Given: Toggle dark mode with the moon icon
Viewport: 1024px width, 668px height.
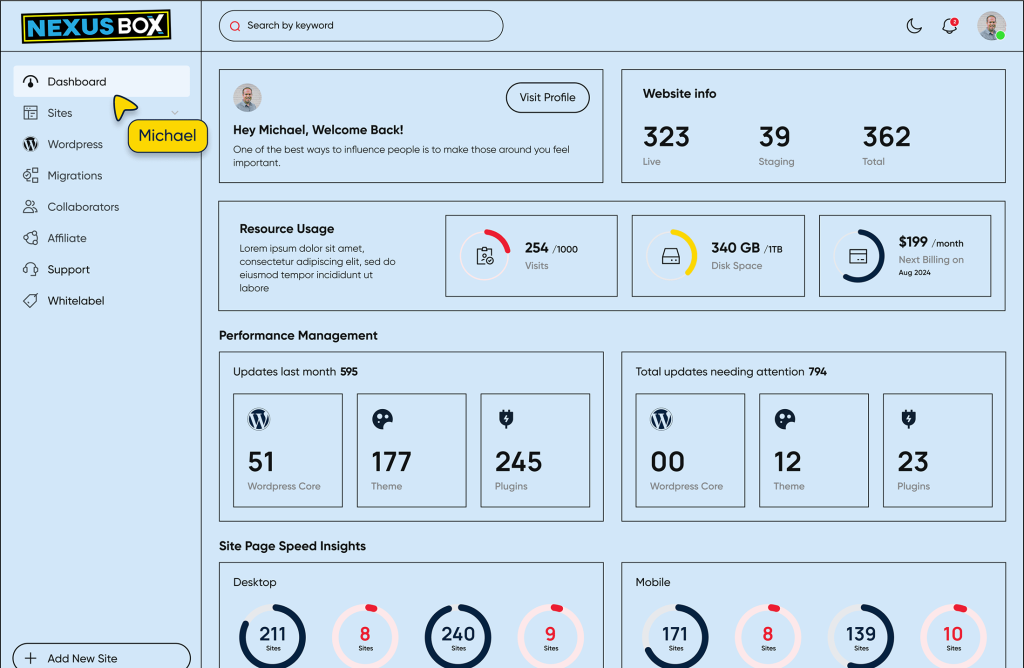Looking at the screenshot, I should coord(914,26).
